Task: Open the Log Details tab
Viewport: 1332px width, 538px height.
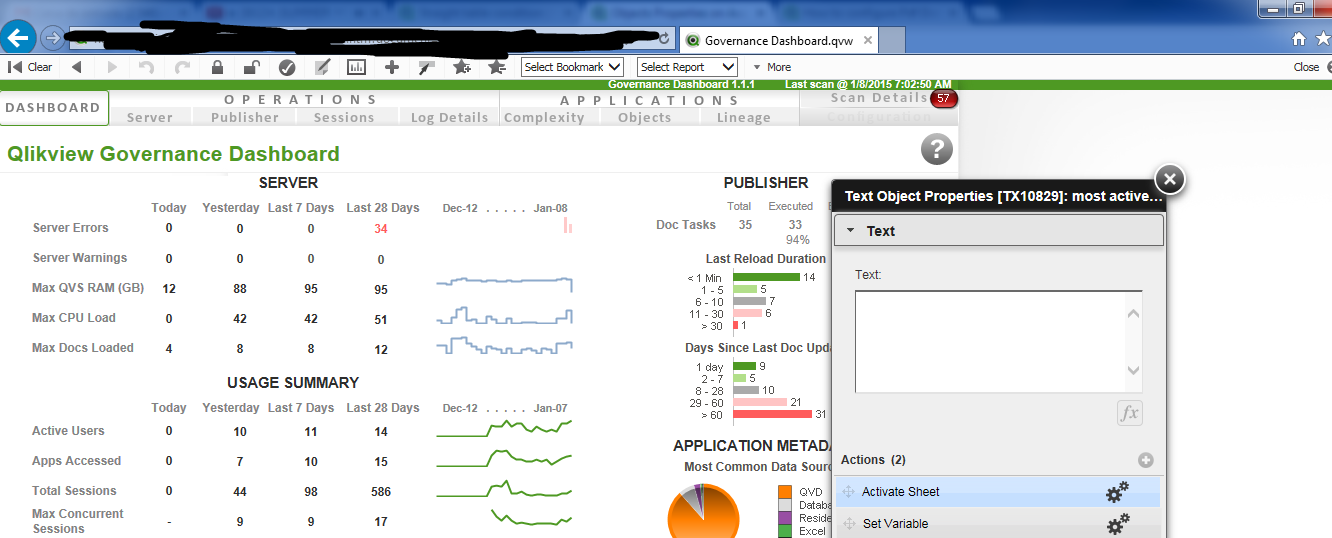Action: [450, 117]
